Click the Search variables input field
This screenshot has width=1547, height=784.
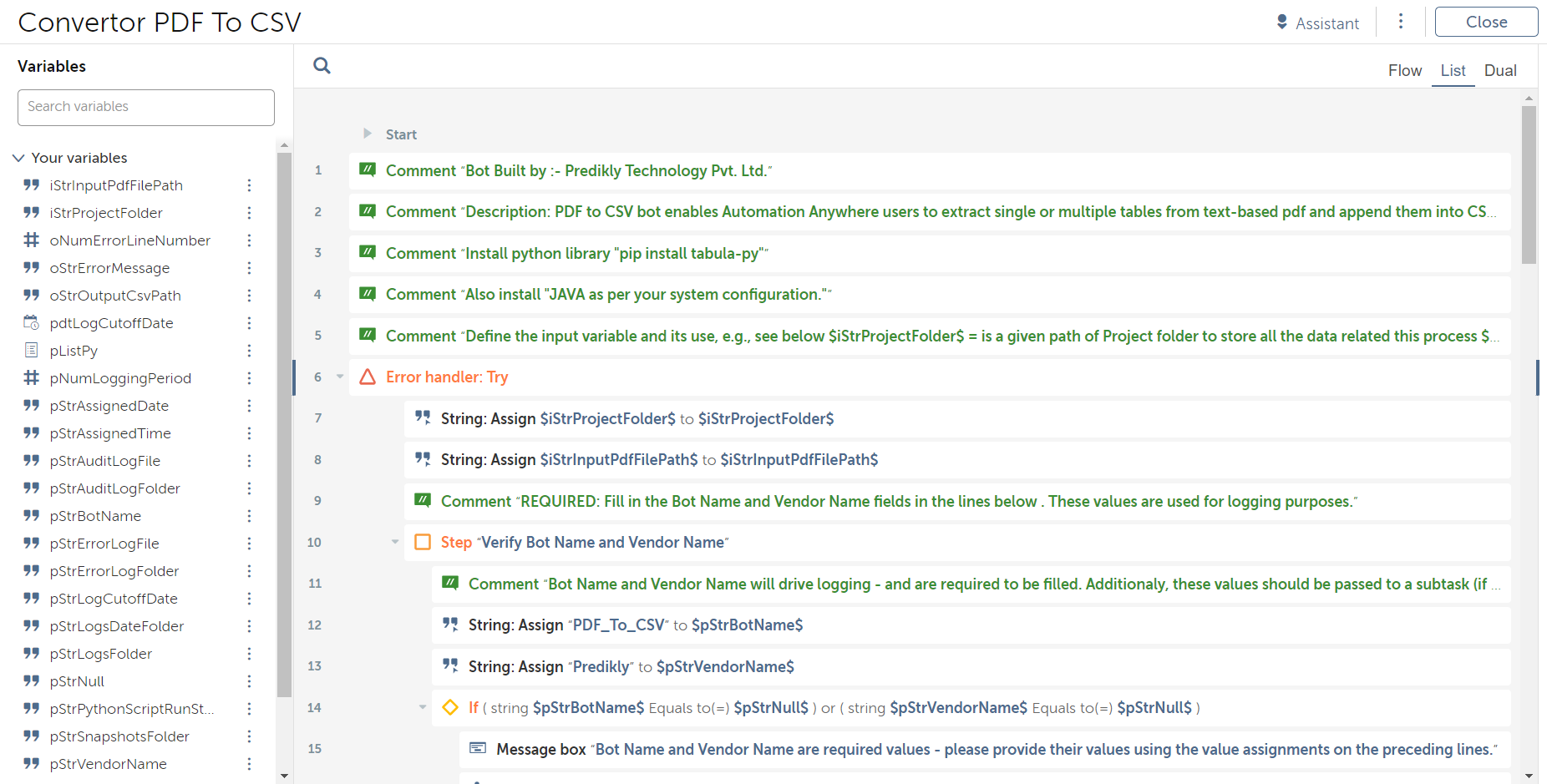[x=146, y=107]
